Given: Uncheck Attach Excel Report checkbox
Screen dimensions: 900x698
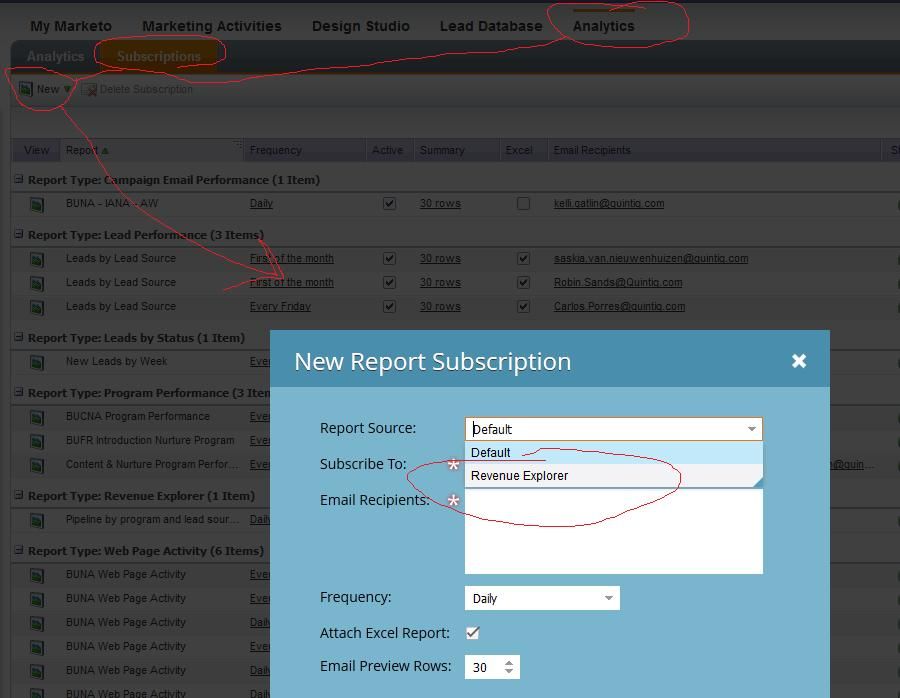Looking at the screenshot, I should tap(473, 633).
